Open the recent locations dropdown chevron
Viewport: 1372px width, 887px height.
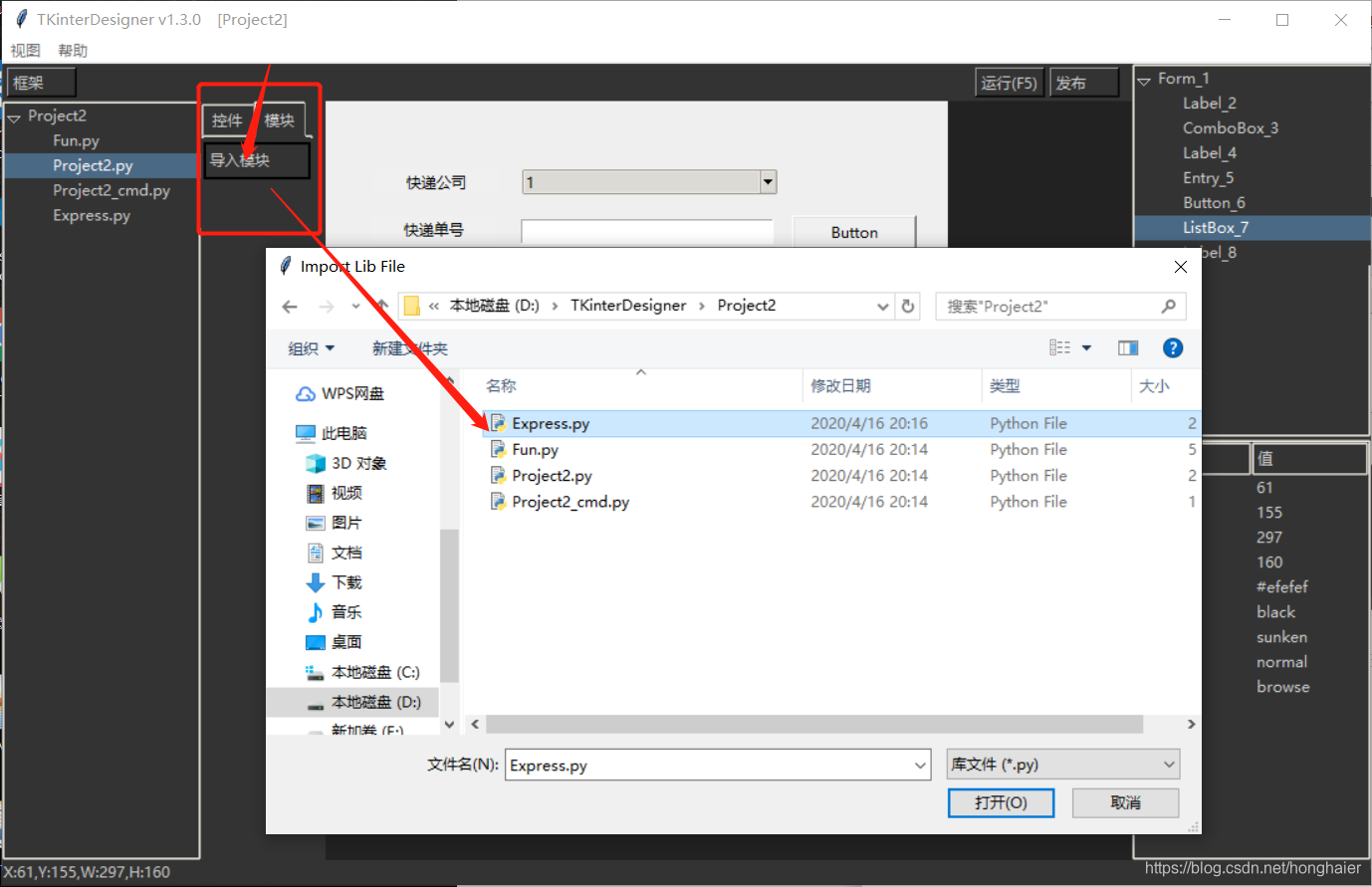point(355,307)
